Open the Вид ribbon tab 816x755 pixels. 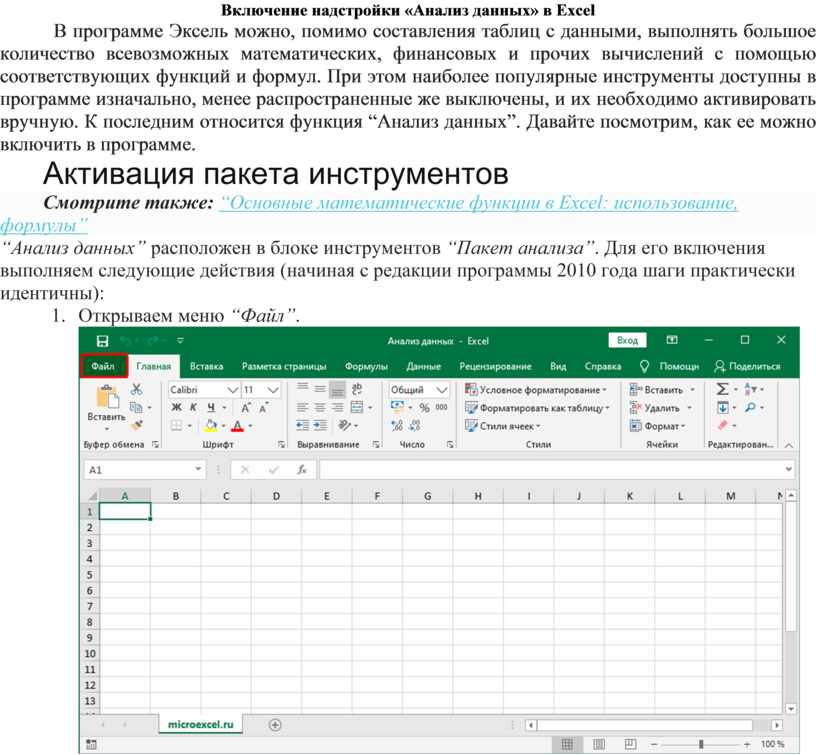pos(558,366)
